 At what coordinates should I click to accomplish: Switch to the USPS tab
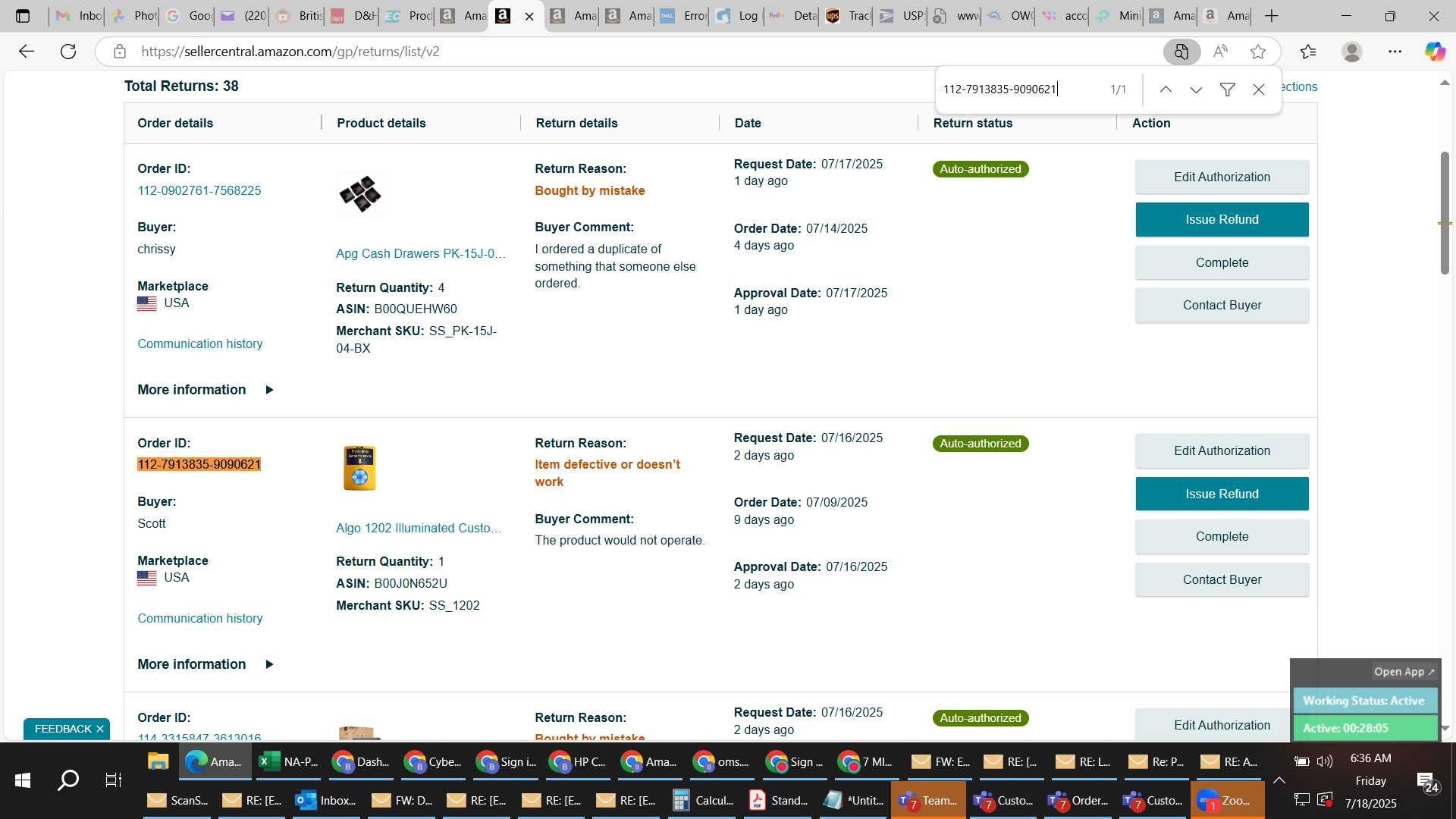(x=901, y=16)
